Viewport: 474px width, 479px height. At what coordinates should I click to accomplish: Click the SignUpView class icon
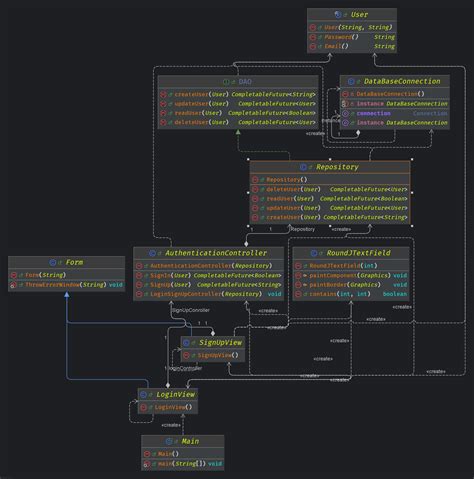[x=186, y=343]
